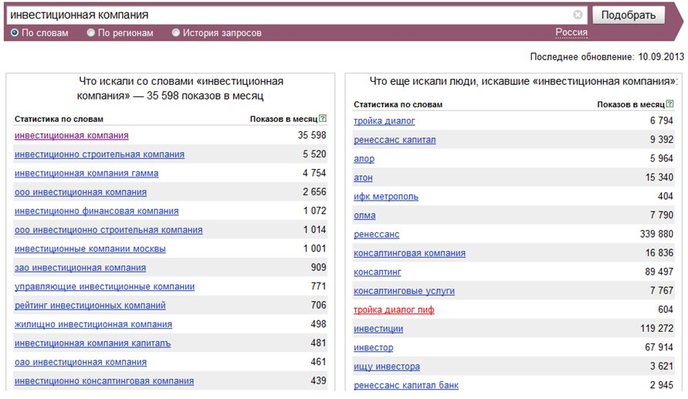Follow 'рейтинг инвестиционных компаний' link

[90, 306]
